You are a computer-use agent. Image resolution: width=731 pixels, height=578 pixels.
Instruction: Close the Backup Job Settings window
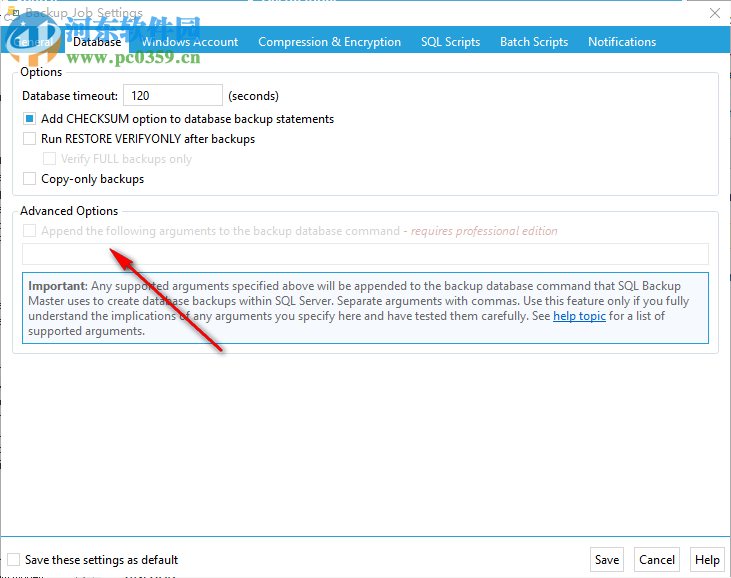coord(715,13)
